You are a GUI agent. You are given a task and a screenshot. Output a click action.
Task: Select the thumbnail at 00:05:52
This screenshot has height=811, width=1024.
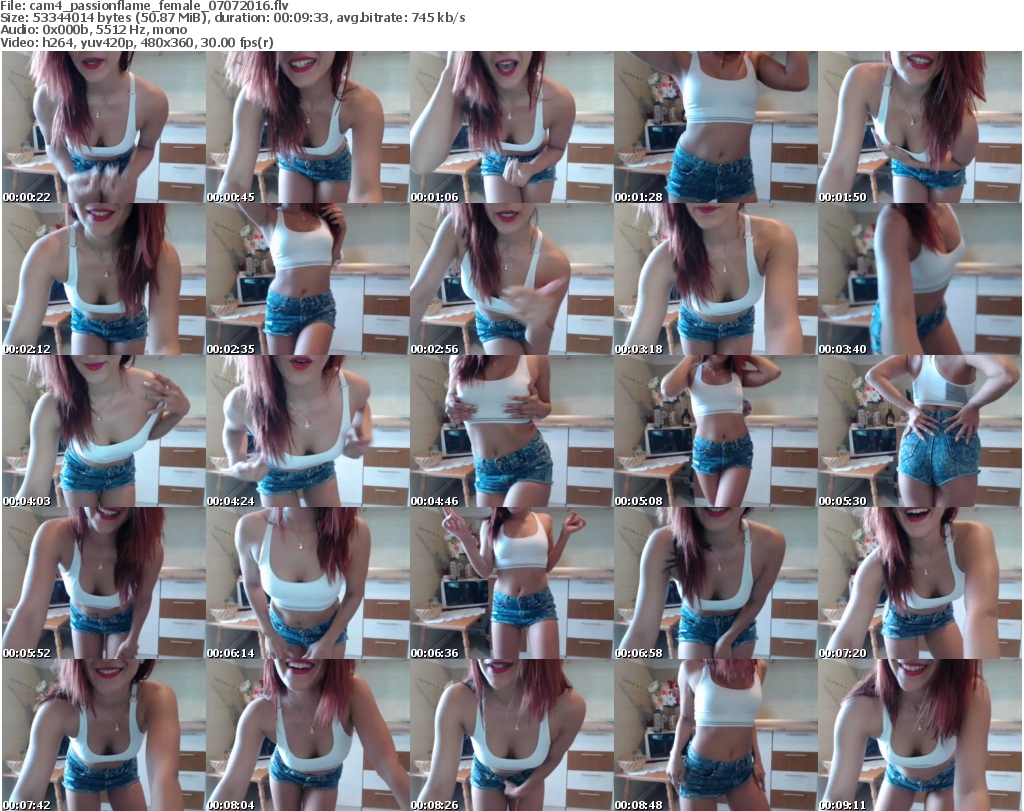(x=104, y=583)
